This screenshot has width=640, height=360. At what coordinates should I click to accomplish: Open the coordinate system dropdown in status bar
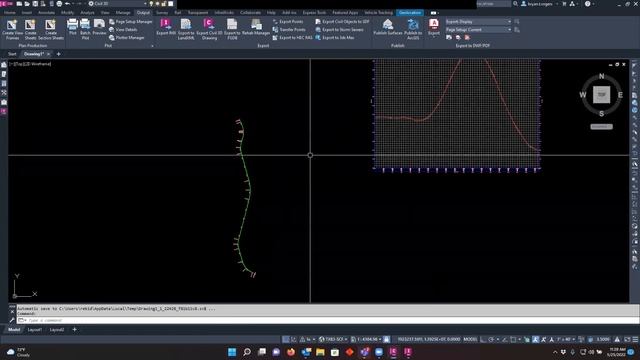333,340
